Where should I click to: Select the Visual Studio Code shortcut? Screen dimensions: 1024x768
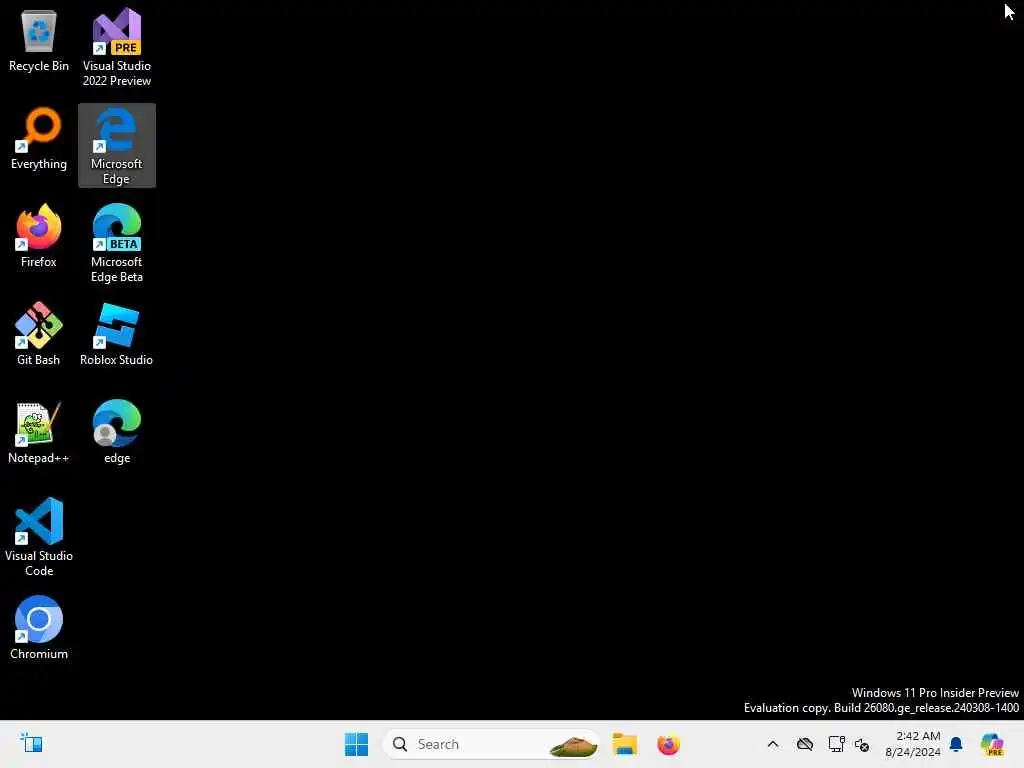39,537
